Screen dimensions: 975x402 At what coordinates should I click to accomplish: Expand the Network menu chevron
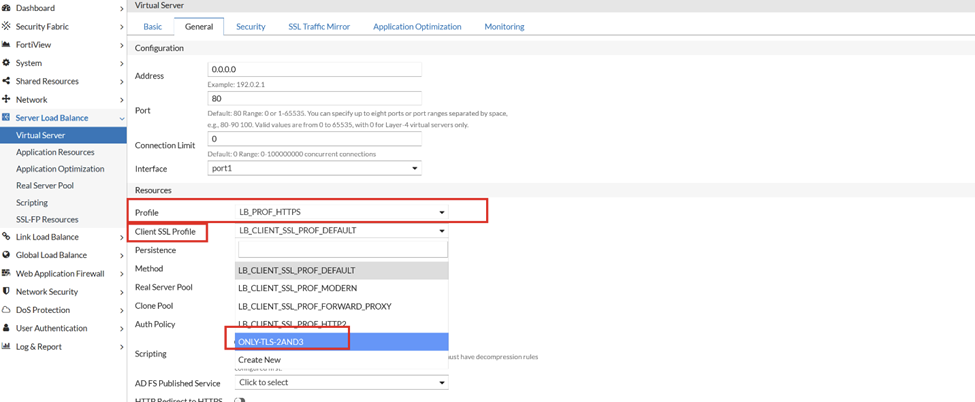pos(121,100)
